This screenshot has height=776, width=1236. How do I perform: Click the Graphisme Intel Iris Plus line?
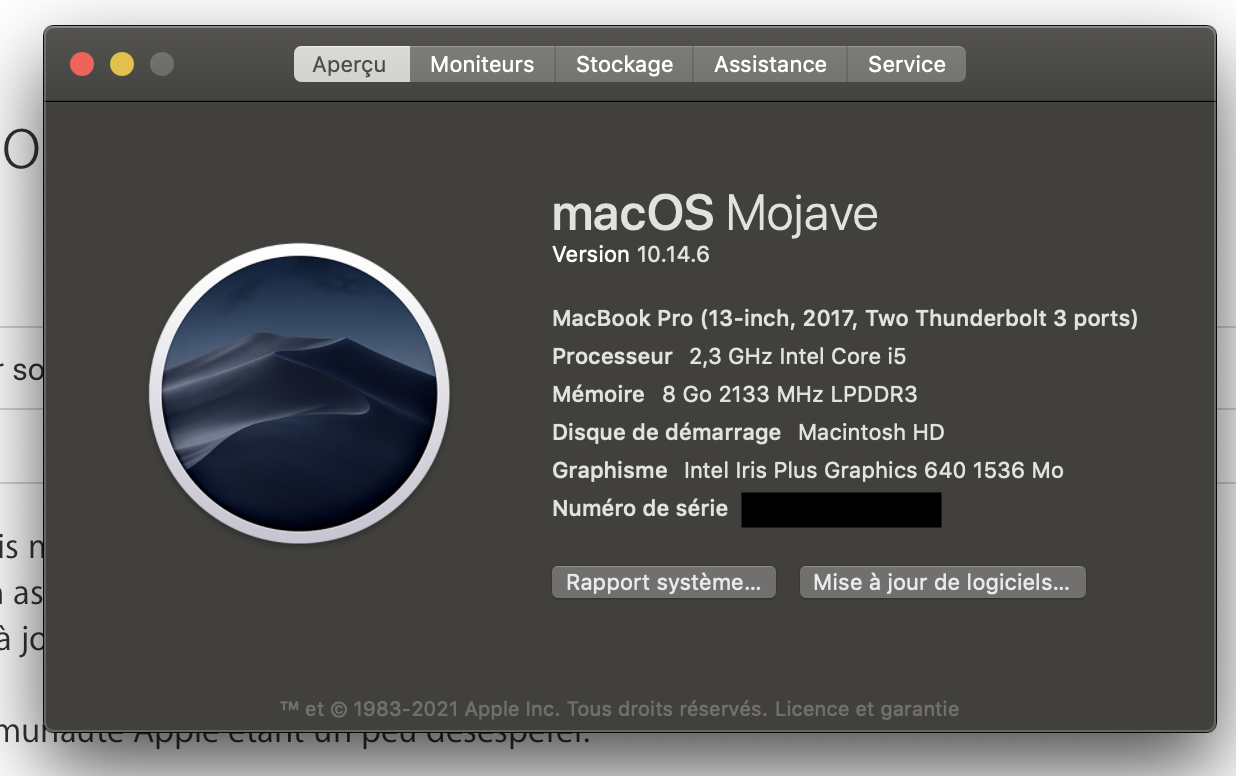click(x=808, y=470)
